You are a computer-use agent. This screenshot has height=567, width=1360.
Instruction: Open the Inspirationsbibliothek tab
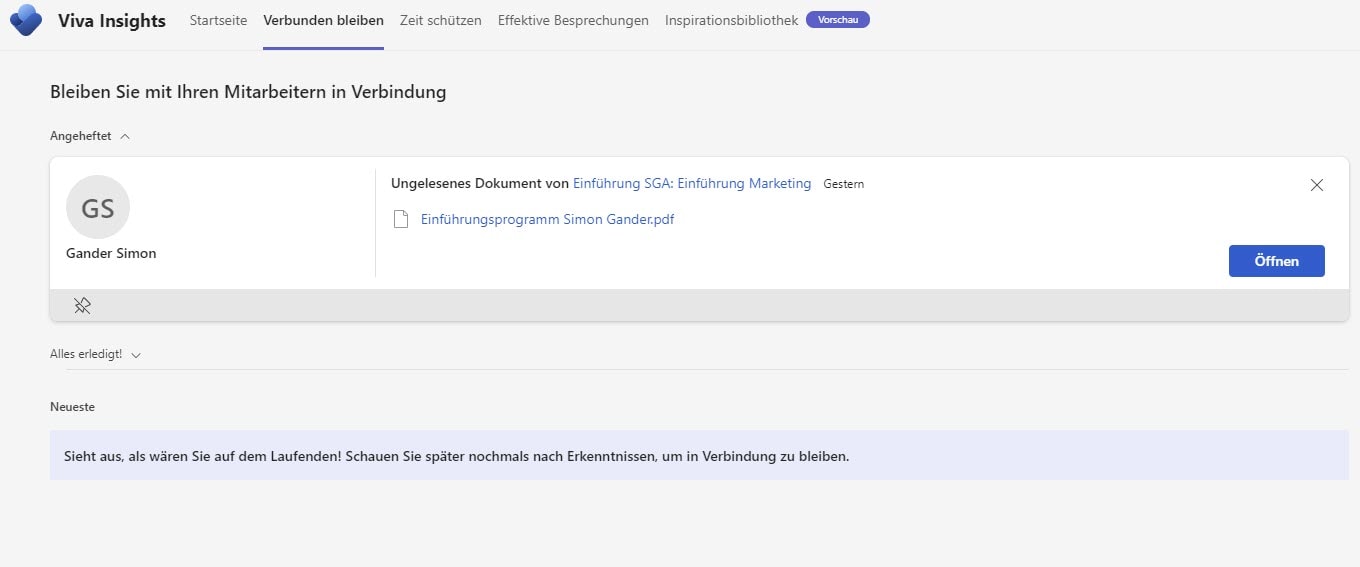[731, 20]
